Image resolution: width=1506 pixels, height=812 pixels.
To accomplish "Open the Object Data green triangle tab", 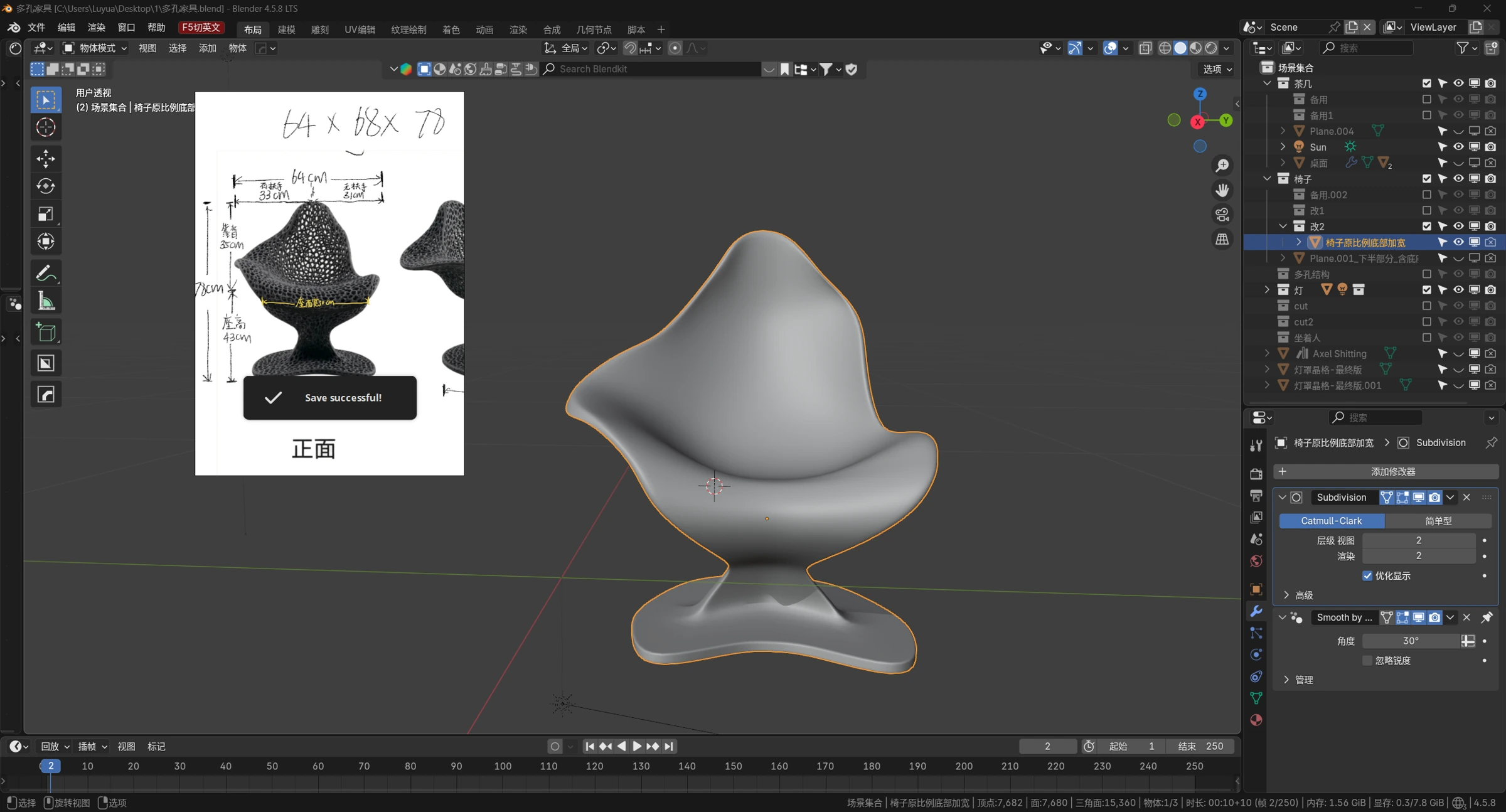I will pos(1256,698).
